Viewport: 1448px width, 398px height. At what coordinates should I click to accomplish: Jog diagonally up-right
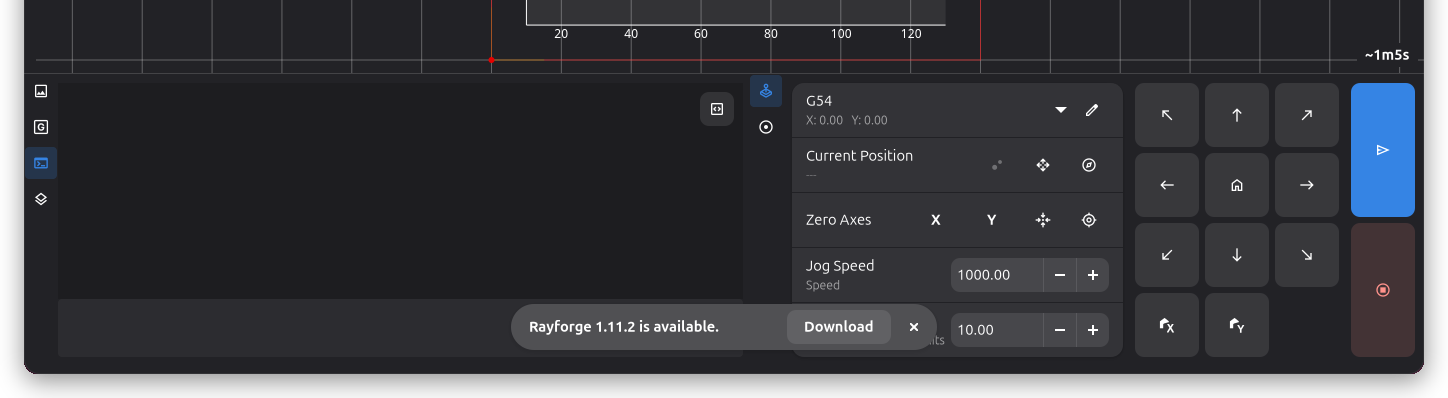click(1307, 115)
